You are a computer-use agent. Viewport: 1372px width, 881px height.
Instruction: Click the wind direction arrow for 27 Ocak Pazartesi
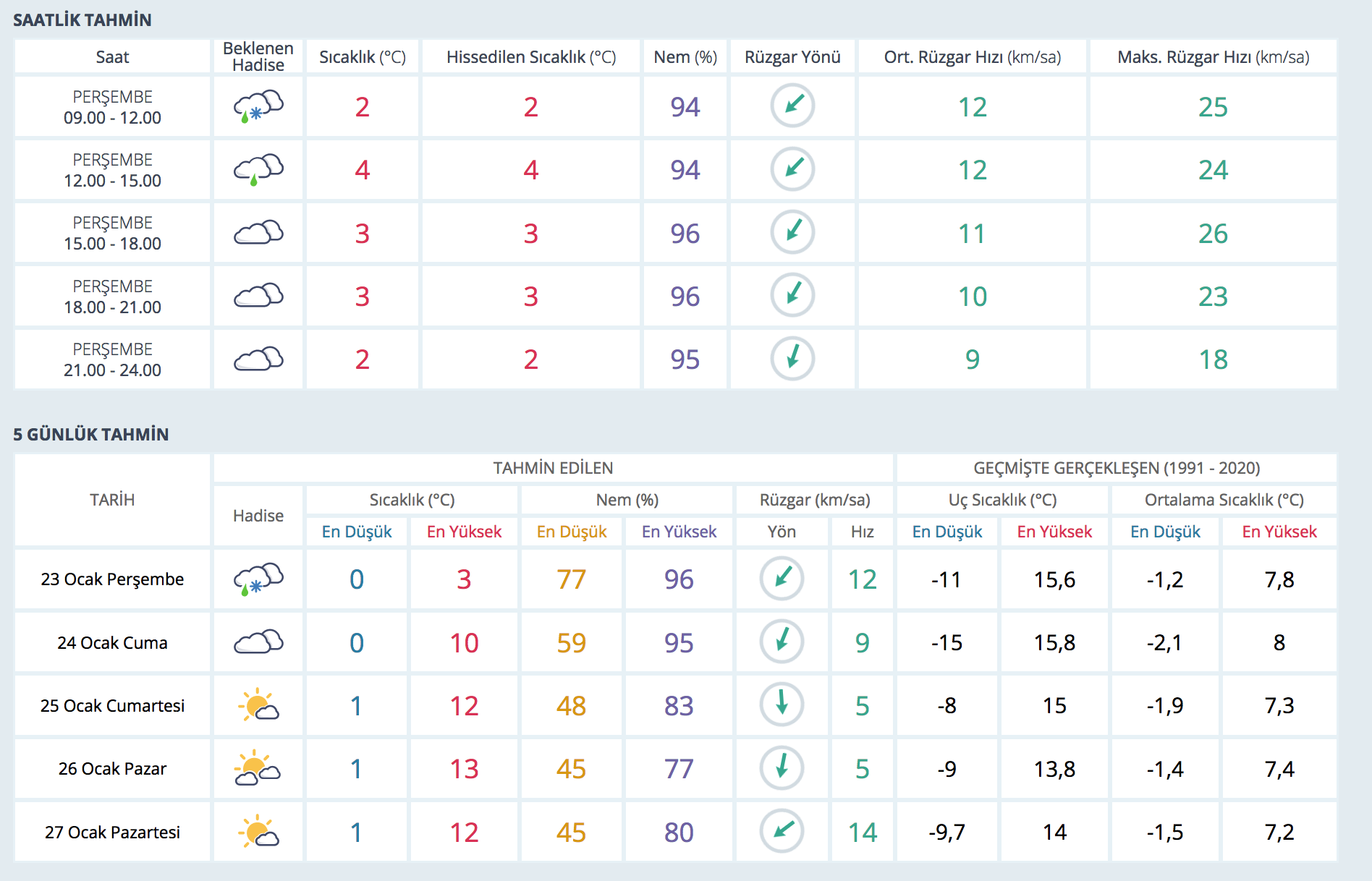(782, 830)
